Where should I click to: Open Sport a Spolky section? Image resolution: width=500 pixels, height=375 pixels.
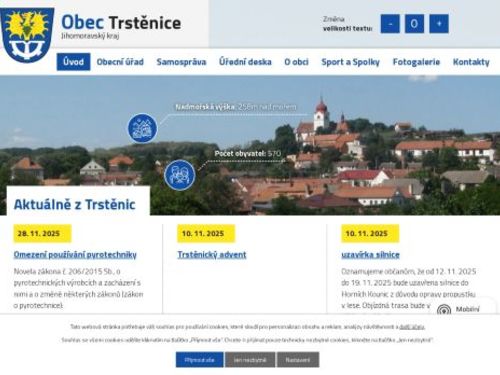[350, 62]
